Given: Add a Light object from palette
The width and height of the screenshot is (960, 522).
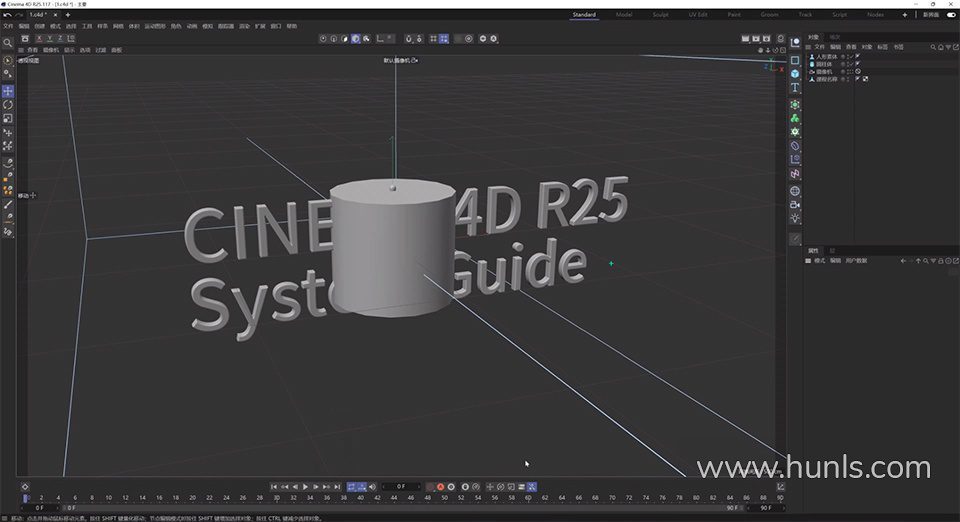Looking at the screenshot, I should pos(795,218).
